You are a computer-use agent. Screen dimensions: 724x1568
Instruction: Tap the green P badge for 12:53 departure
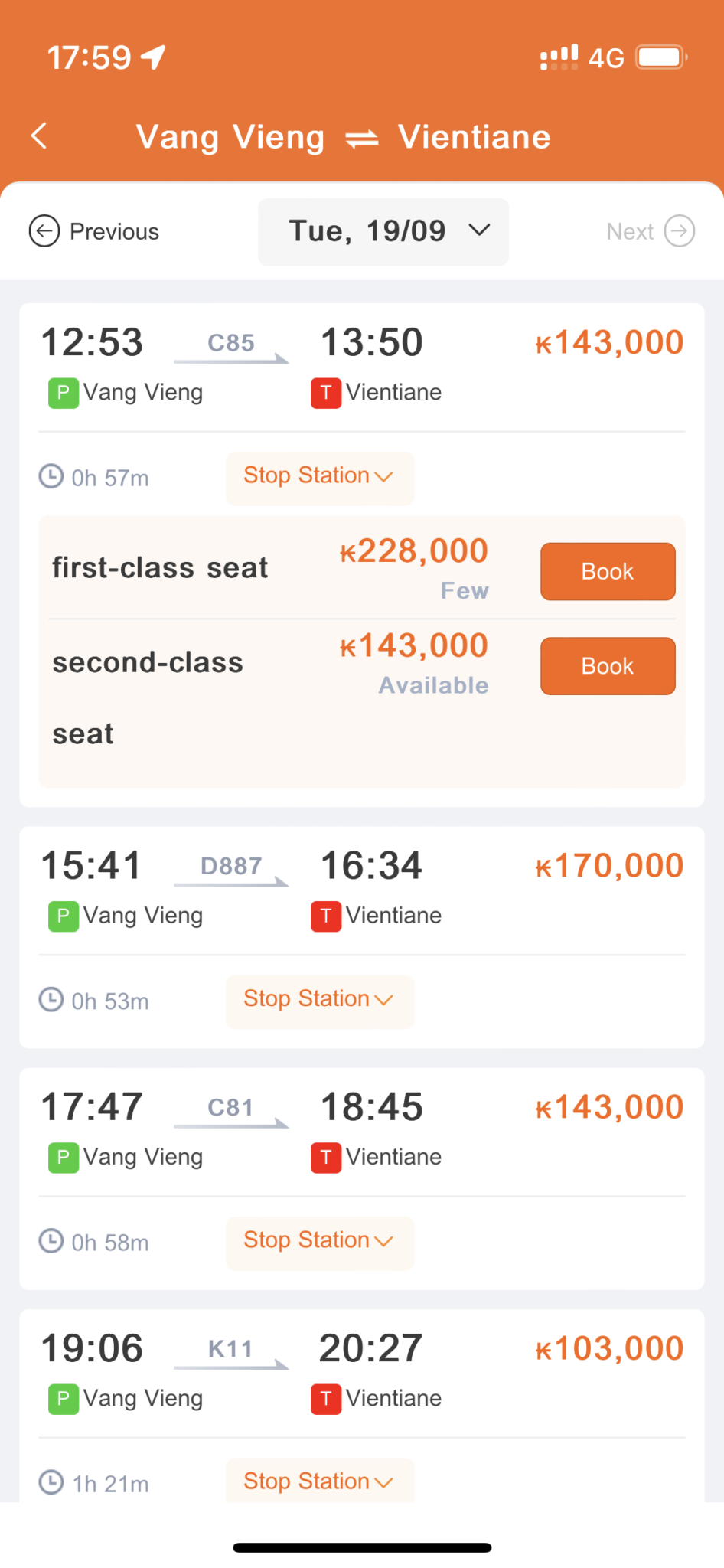pyautogui.click(x=63, y=394)
